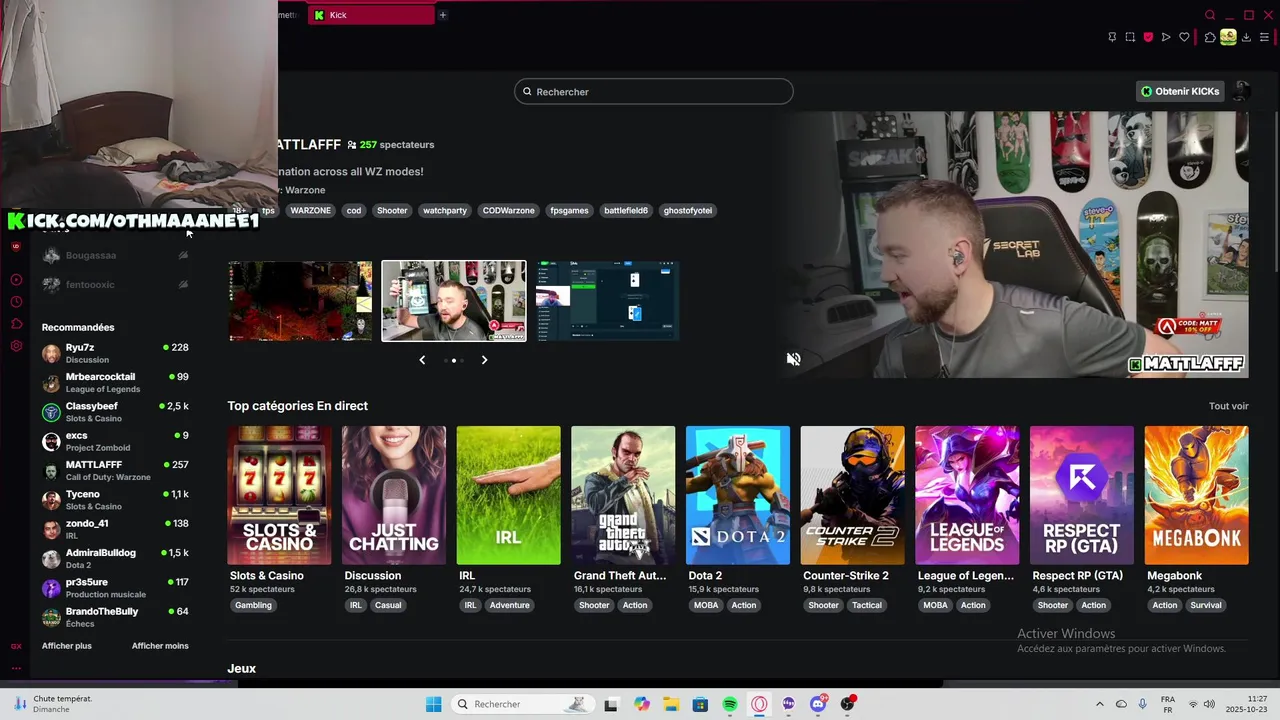Open Discord from the taskbar

pyautogui.click(x=818, y=704)
